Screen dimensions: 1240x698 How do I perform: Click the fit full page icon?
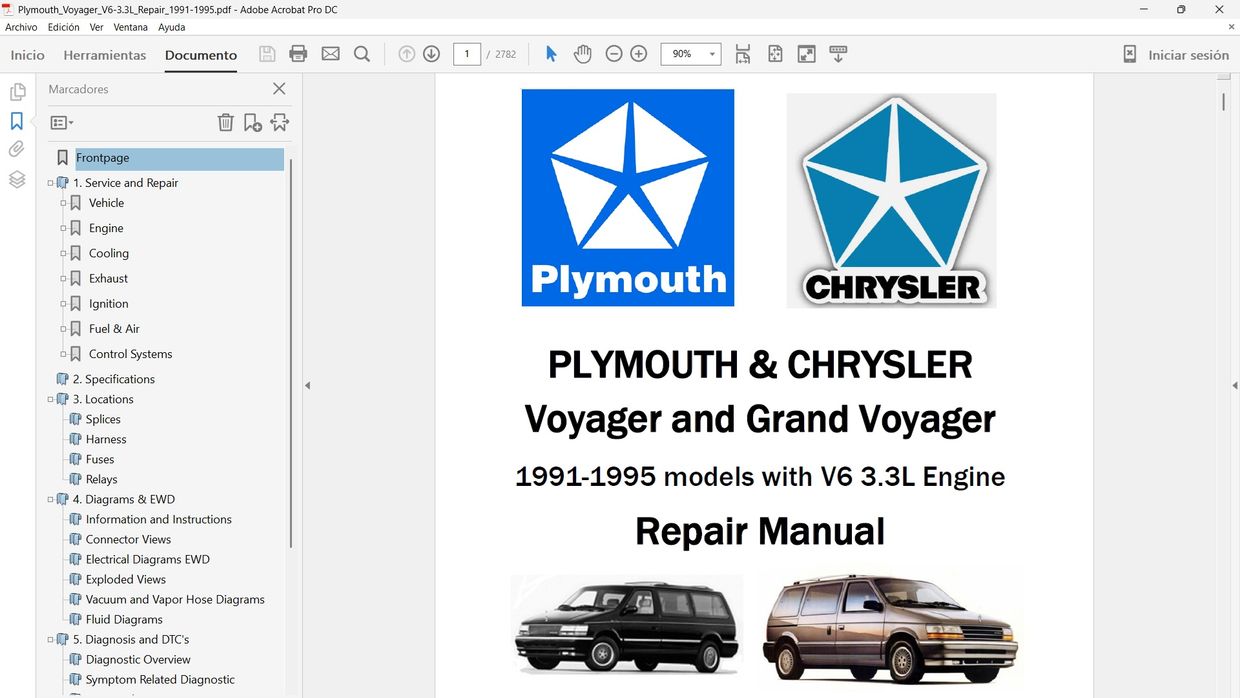tap(775, 54)
